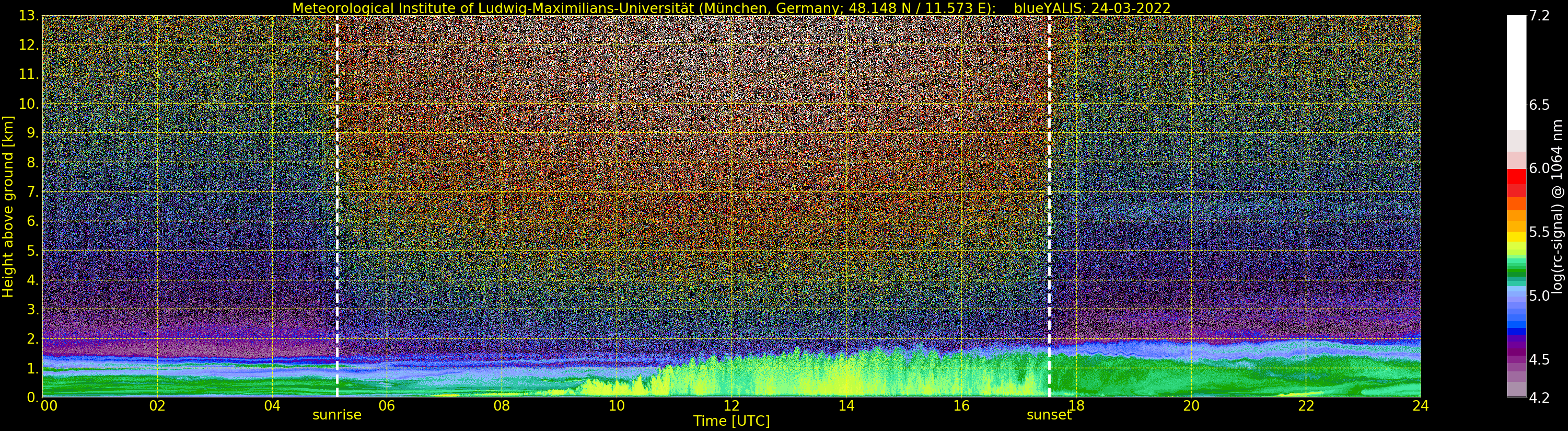Click the "5.5" colorbar value
Screen dimensions: 1568x431
pos(1539,232)
